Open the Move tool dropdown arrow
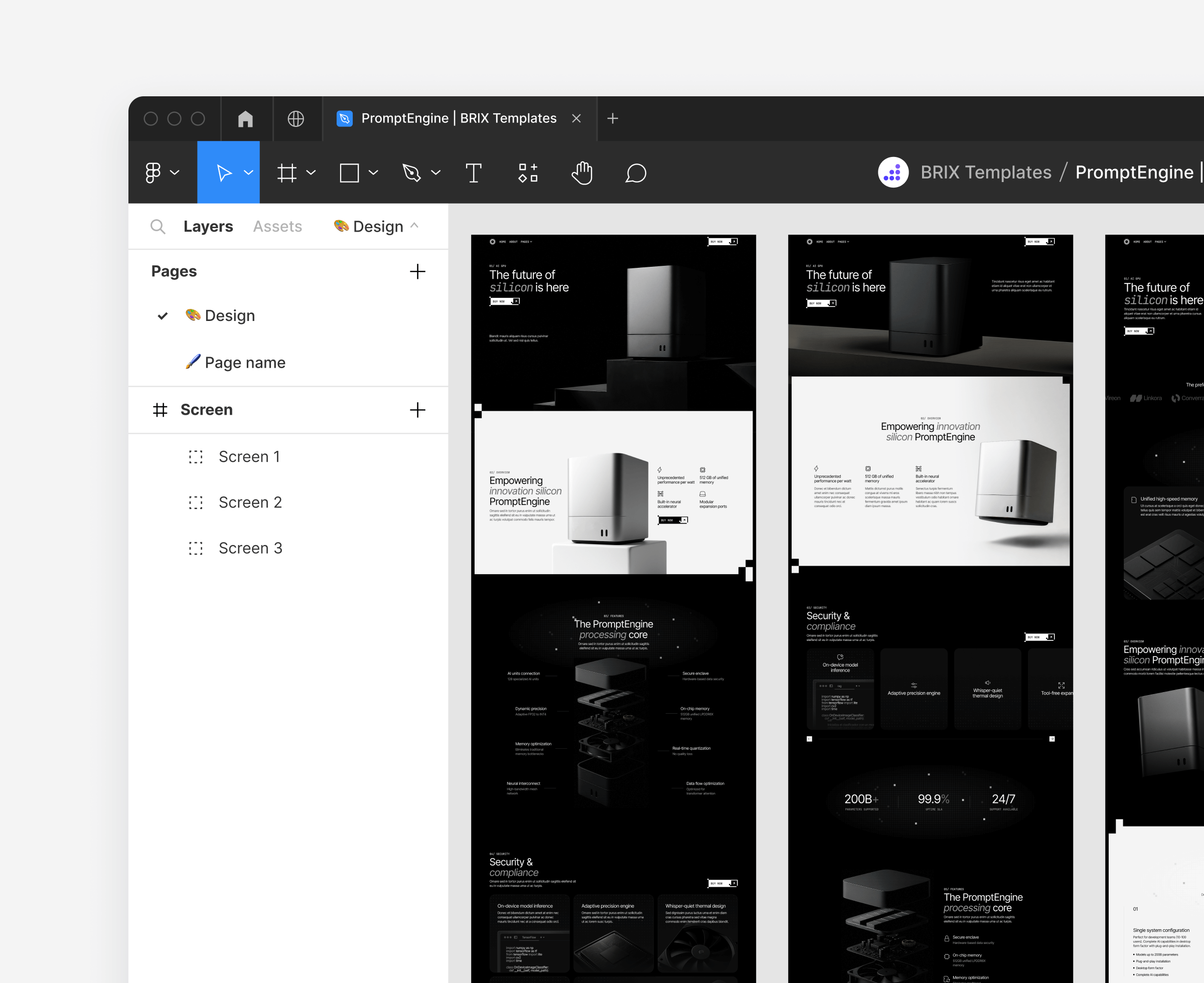1204x983 pixels. coord(248,173)
